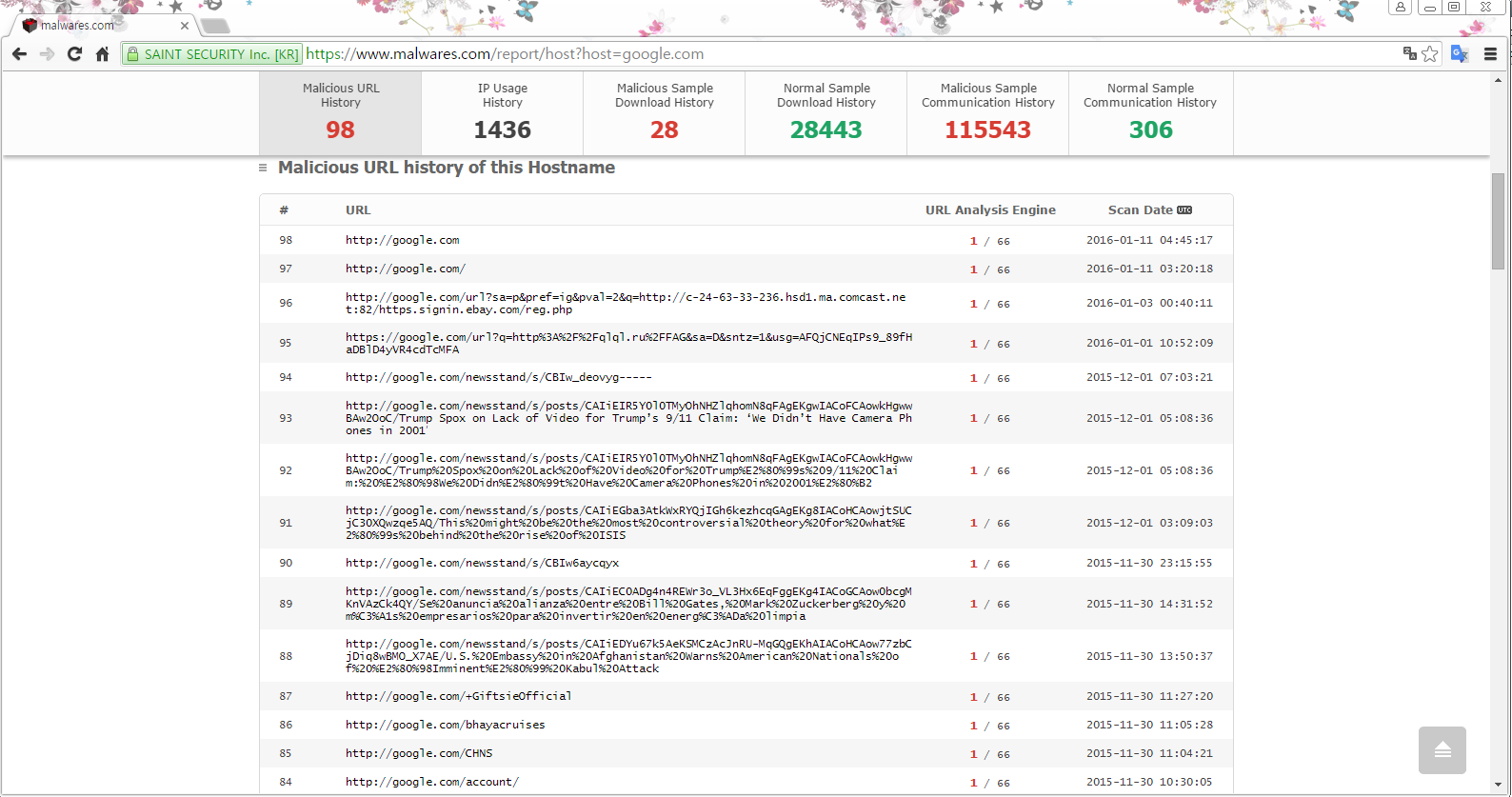Open the U.S. Embassy Afghanistan URL in row 88
The width and height of the screenshot is (1512, 797).
coord(628,656)
